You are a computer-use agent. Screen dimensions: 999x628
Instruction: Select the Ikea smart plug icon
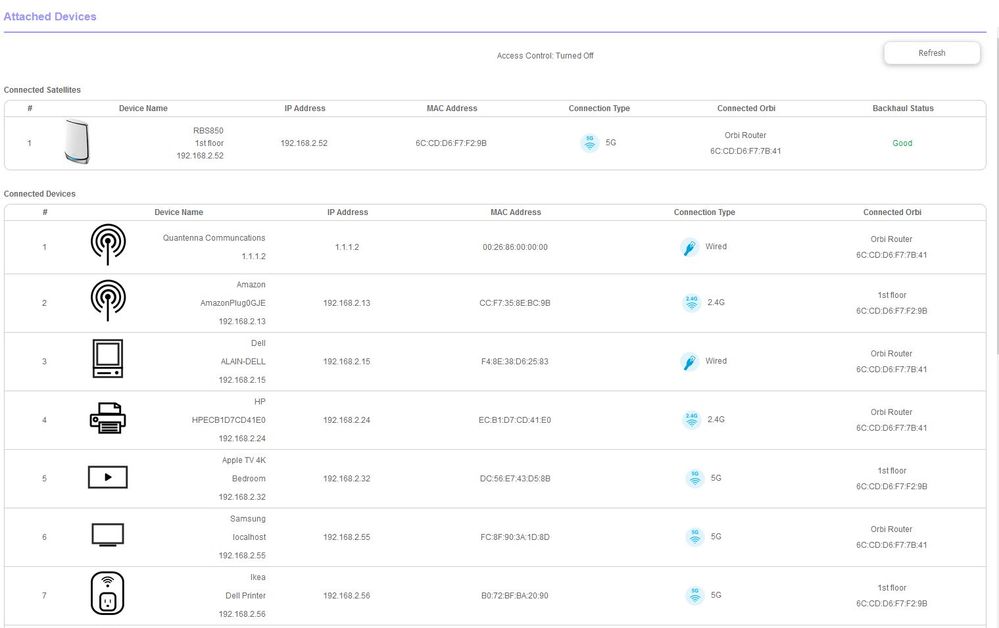point(108,594)
